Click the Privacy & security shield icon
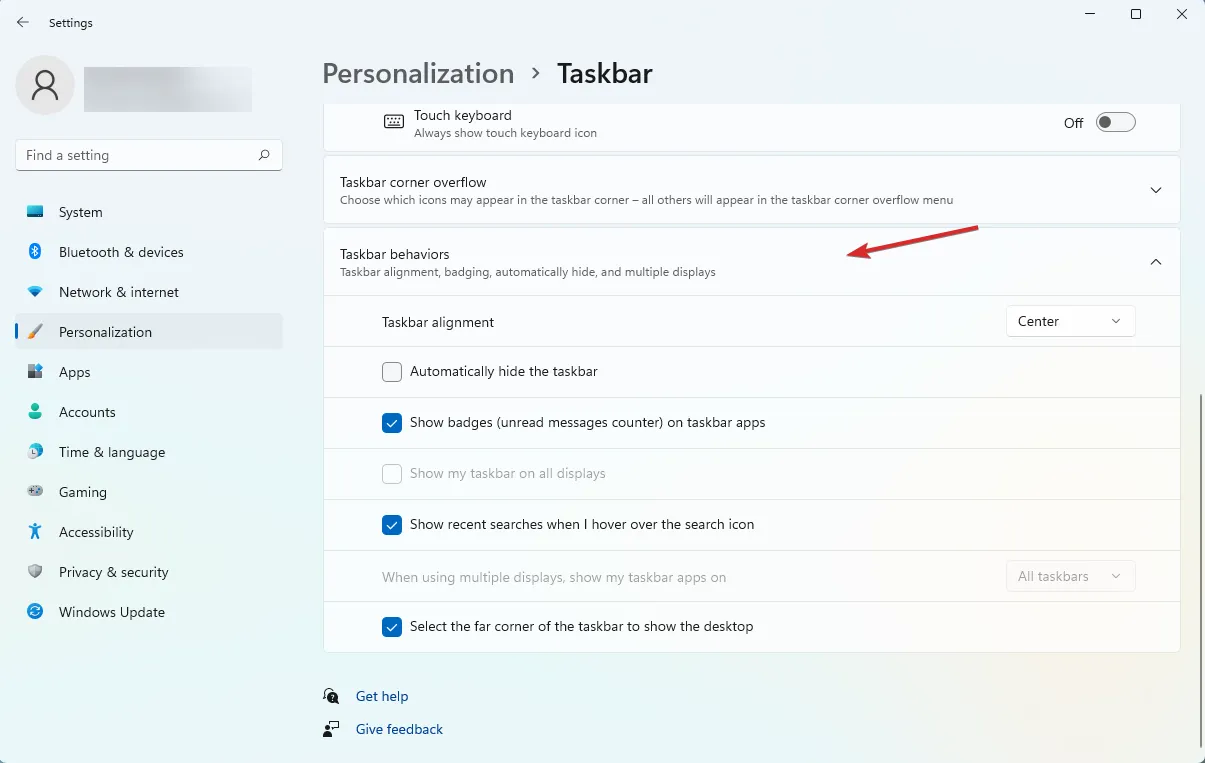Viewport: 1205px width, 763px height. [35, 572]
